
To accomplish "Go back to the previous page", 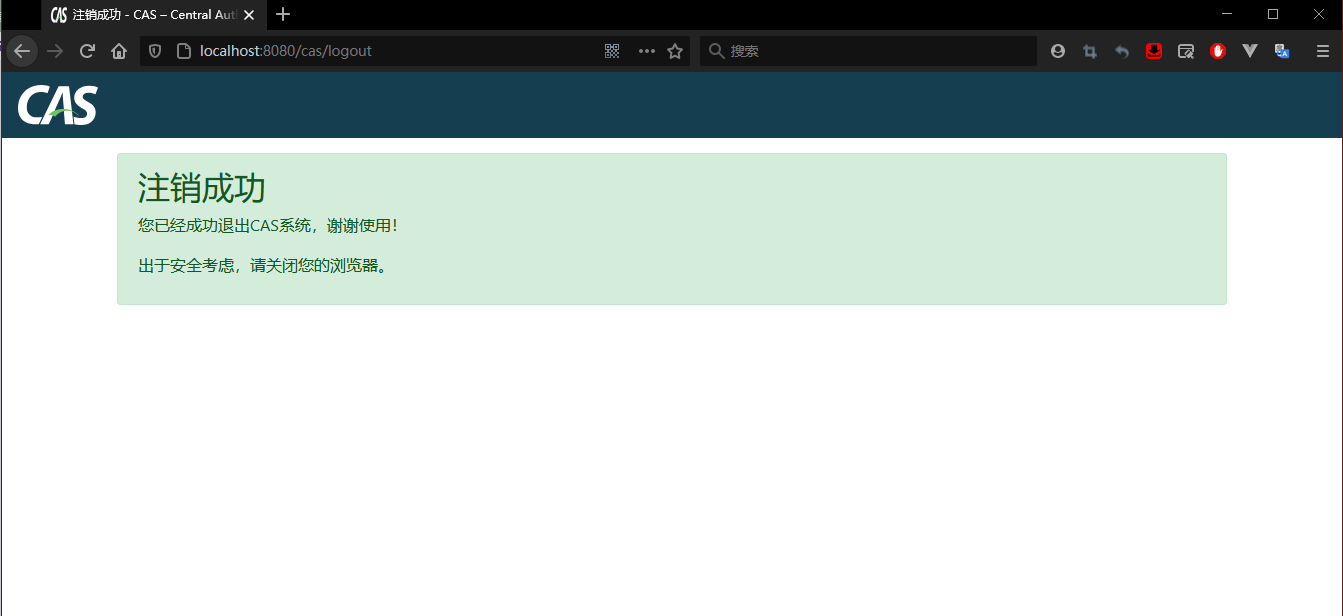I will tap(22, 51).
